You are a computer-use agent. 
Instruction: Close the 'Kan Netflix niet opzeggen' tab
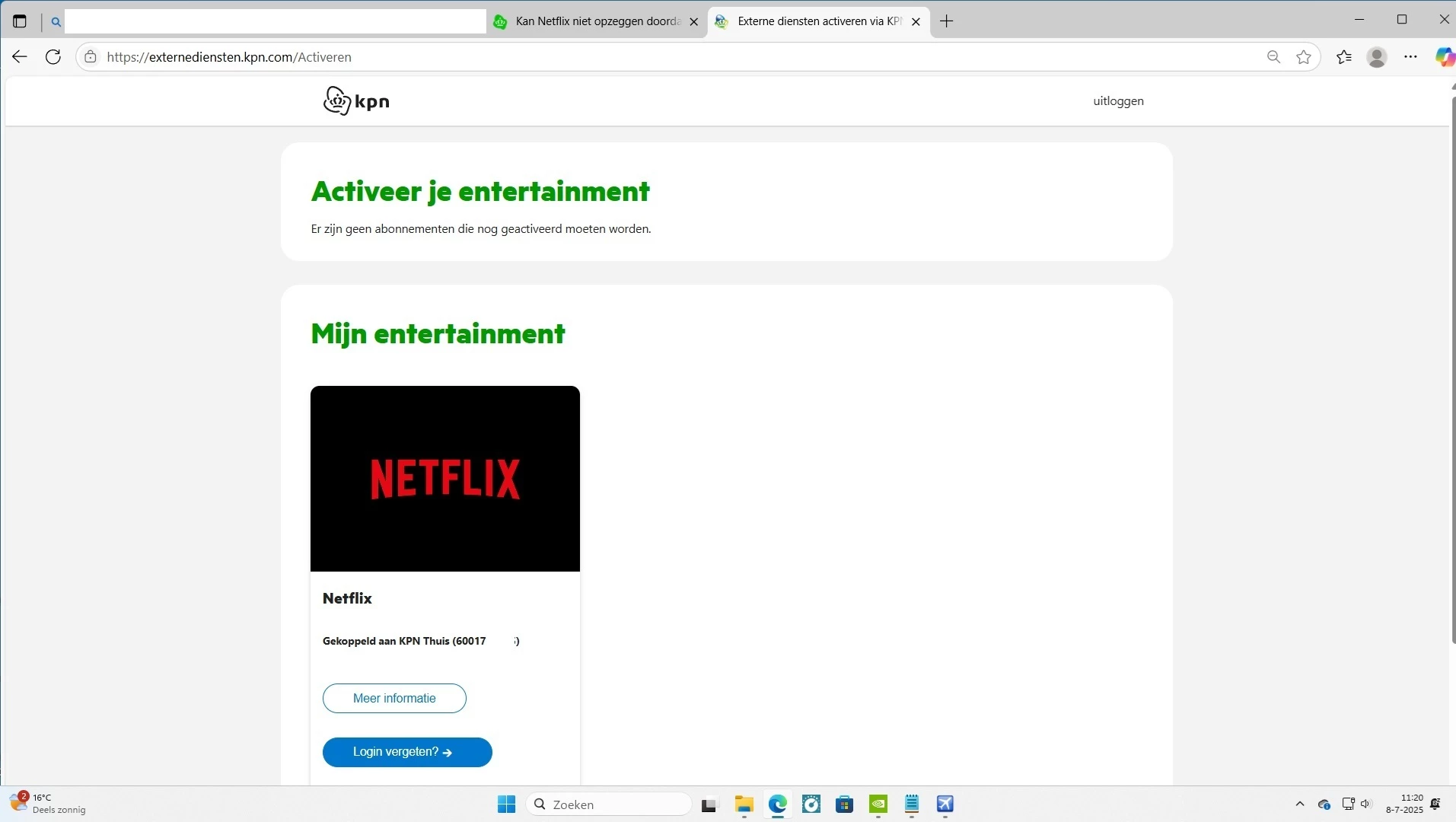[x=693, y=22]
